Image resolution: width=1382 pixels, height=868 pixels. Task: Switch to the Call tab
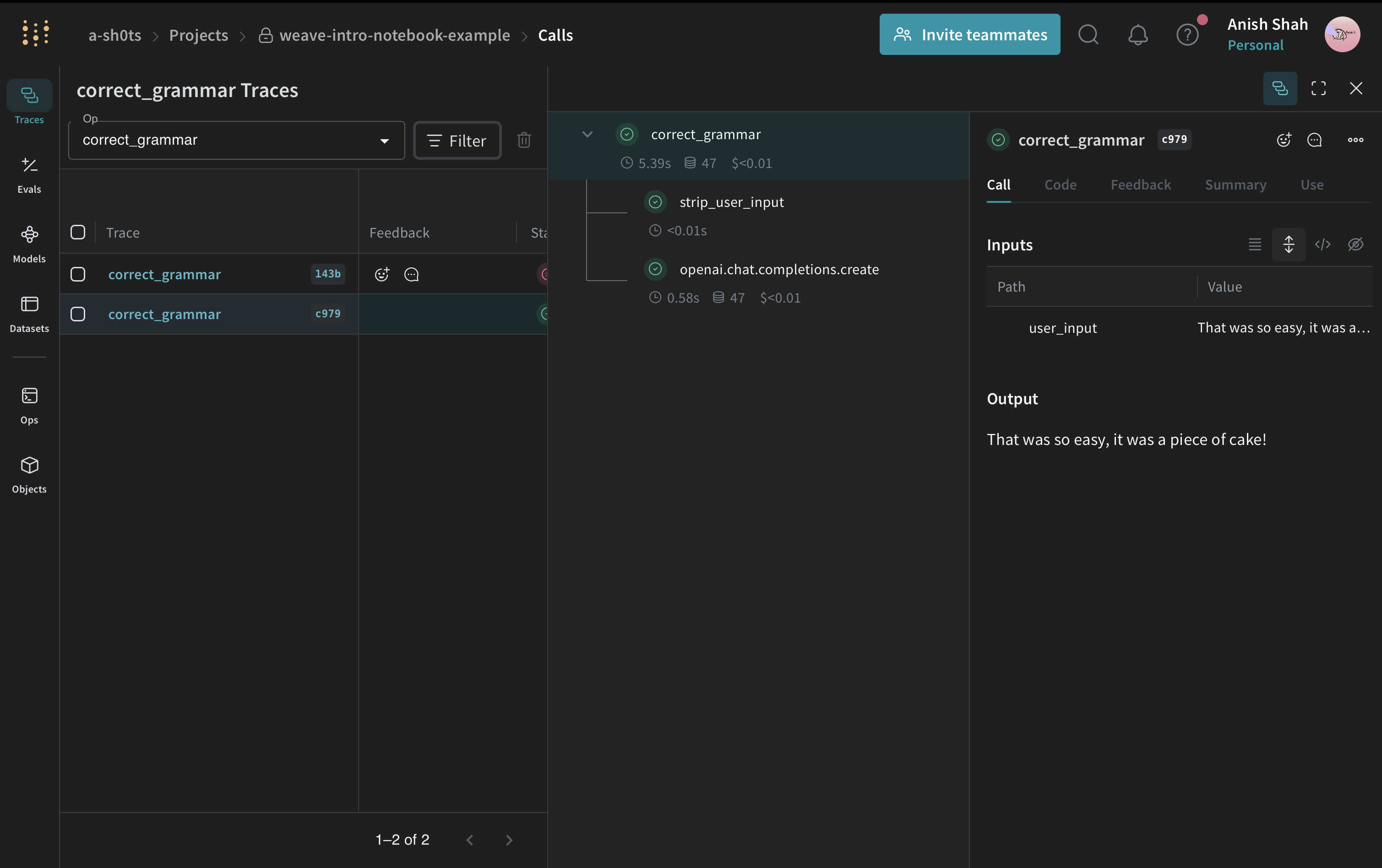pyautogui.click(x=998, y=185)
